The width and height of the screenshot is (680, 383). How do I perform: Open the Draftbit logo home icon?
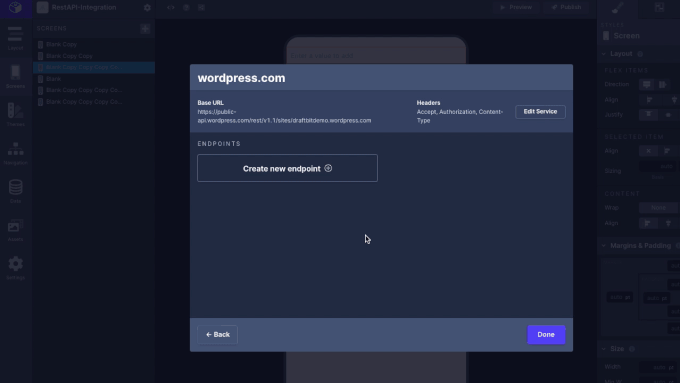(x=16, y=8)
